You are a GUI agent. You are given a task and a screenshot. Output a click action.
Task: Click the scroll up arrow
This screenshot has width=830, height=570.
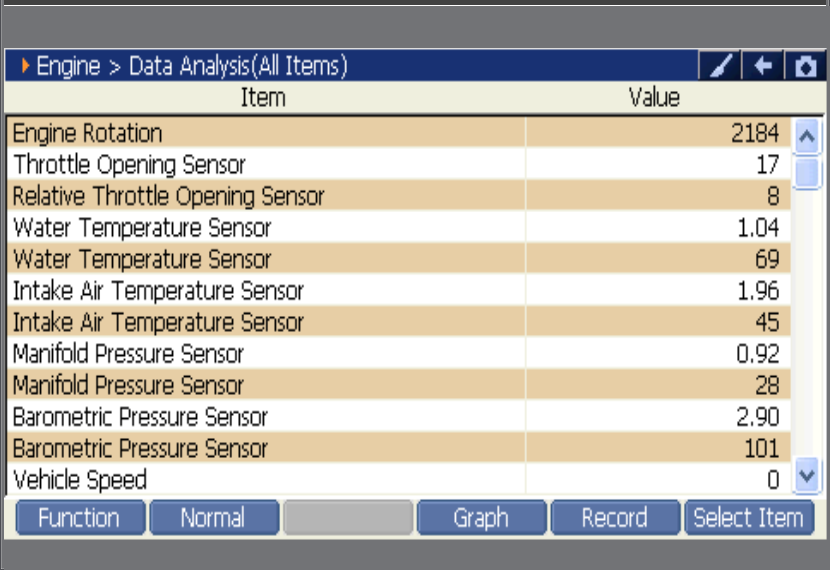point(807,137)
